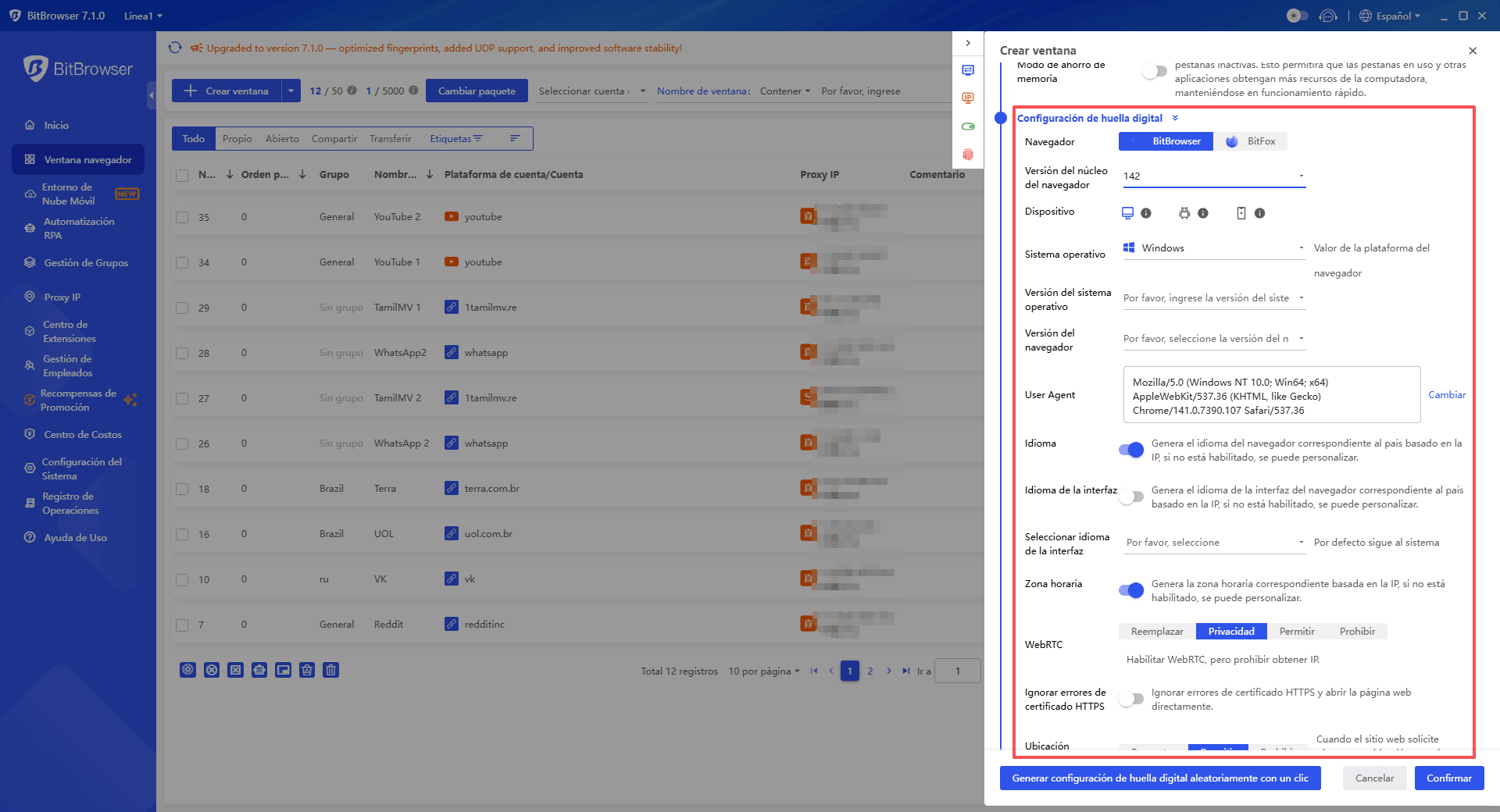Go to Automatización RPA
Screen dimensions: 1500x812
click(78, 228)
